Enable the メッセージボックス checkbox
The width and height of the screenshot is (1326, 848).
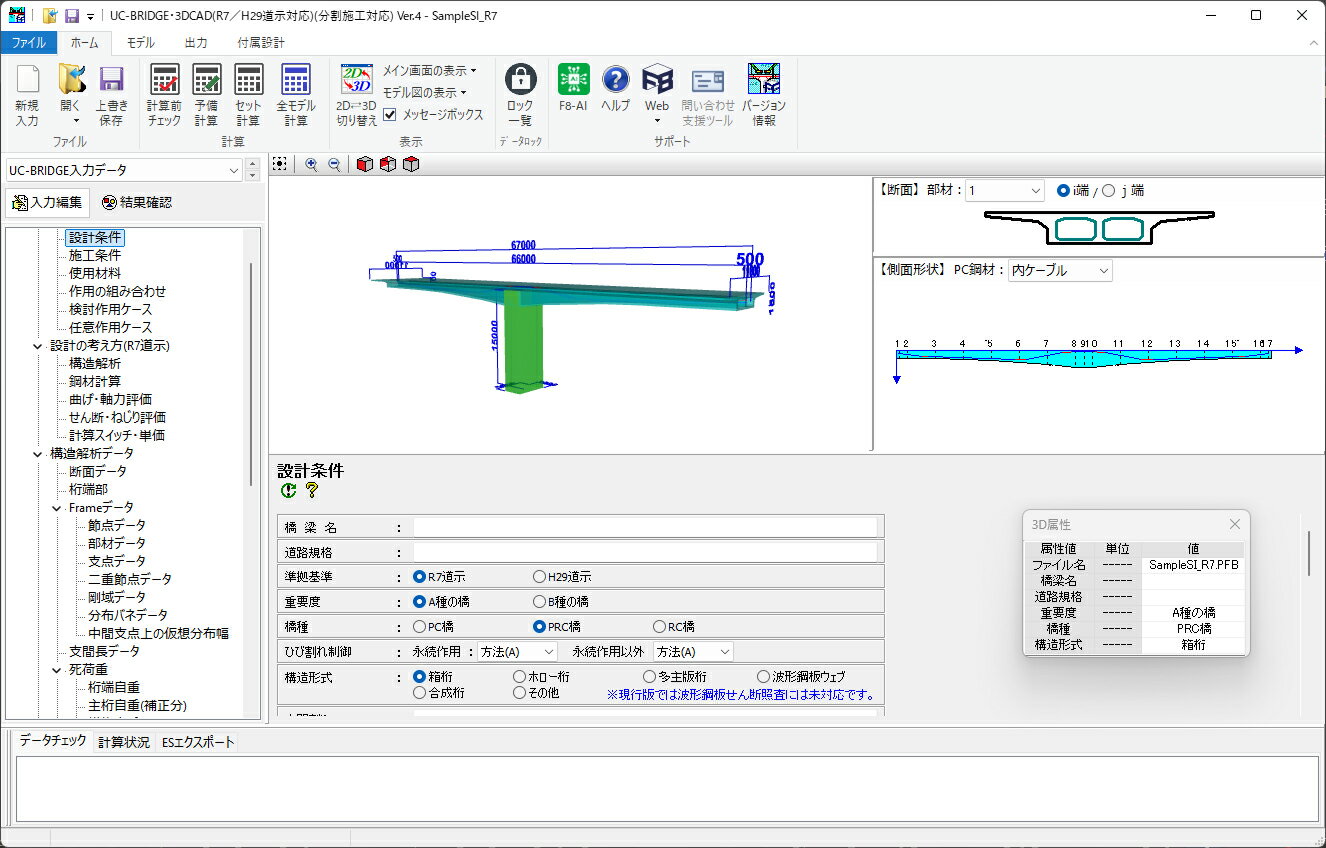pyautogui.click(x=390, y=114)
